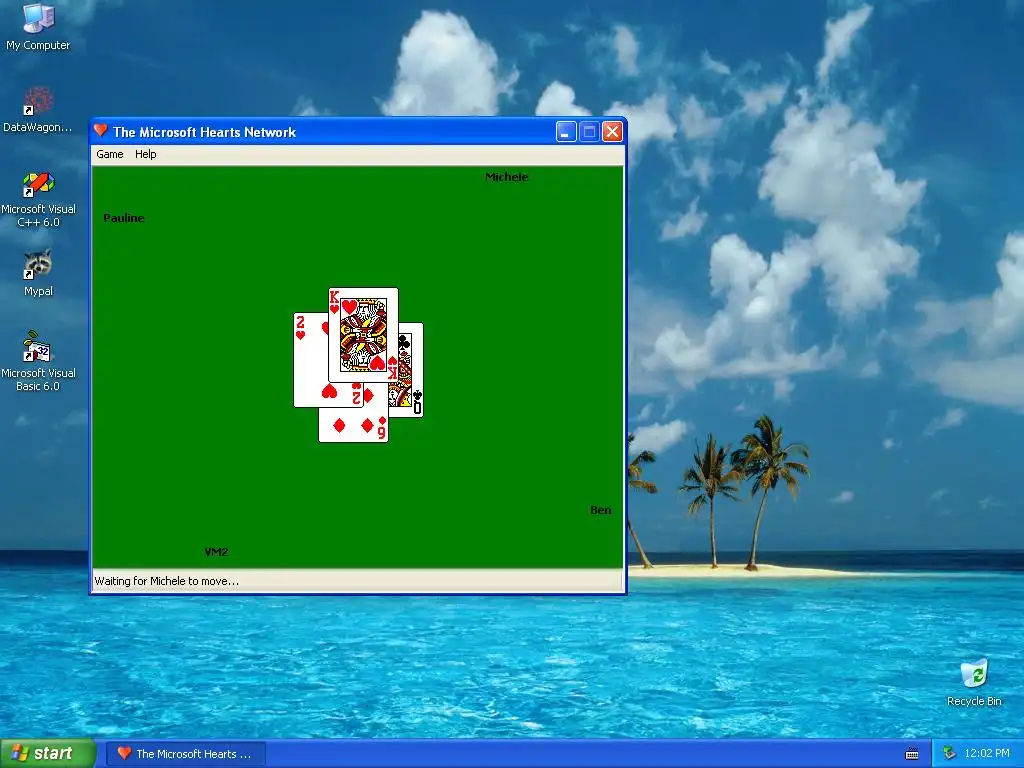Click the 12:02 PM clock
1024x768 pixels.
(987, 754)
